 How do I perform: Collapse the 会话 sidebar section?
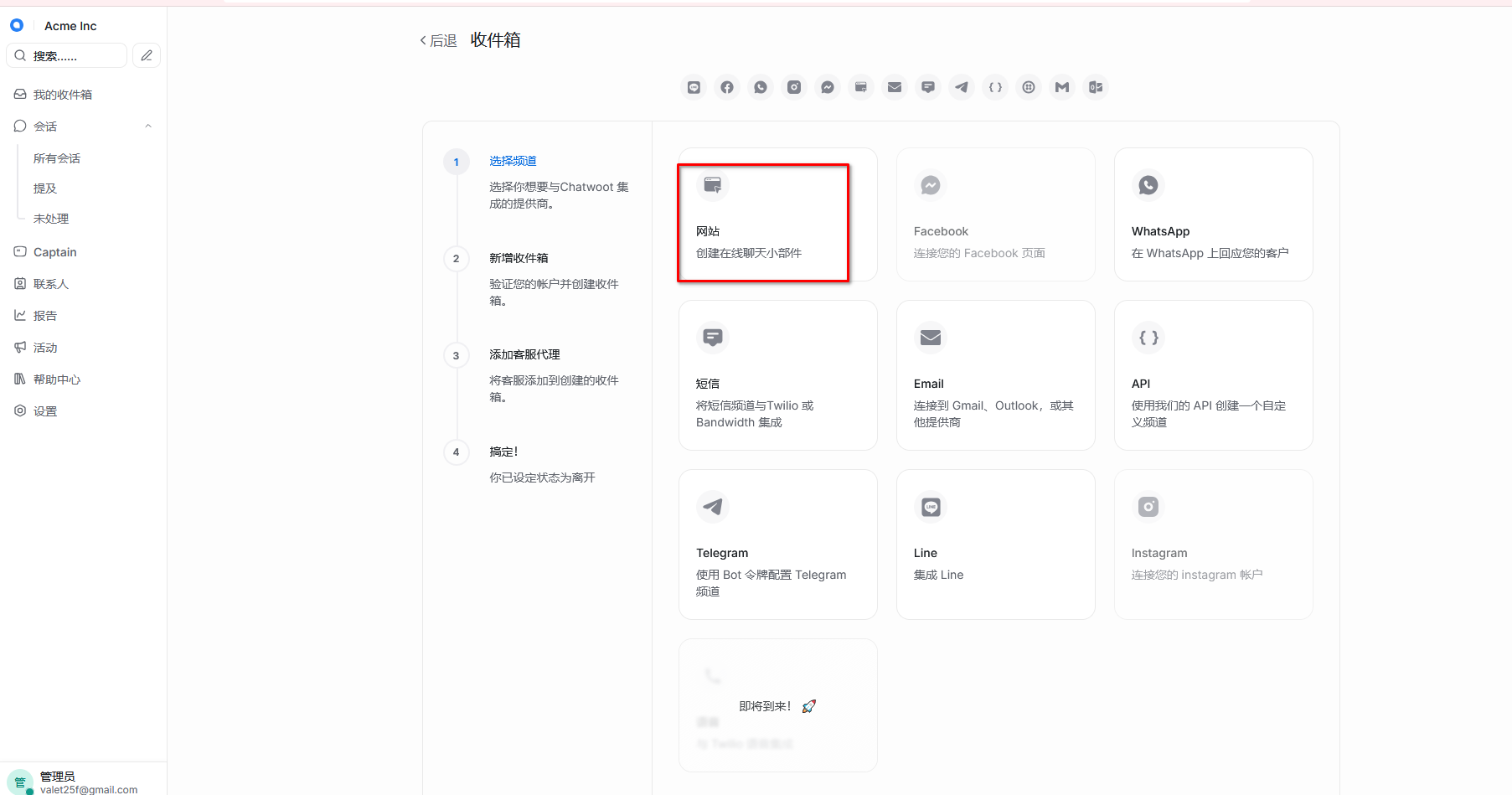(148, 126)
